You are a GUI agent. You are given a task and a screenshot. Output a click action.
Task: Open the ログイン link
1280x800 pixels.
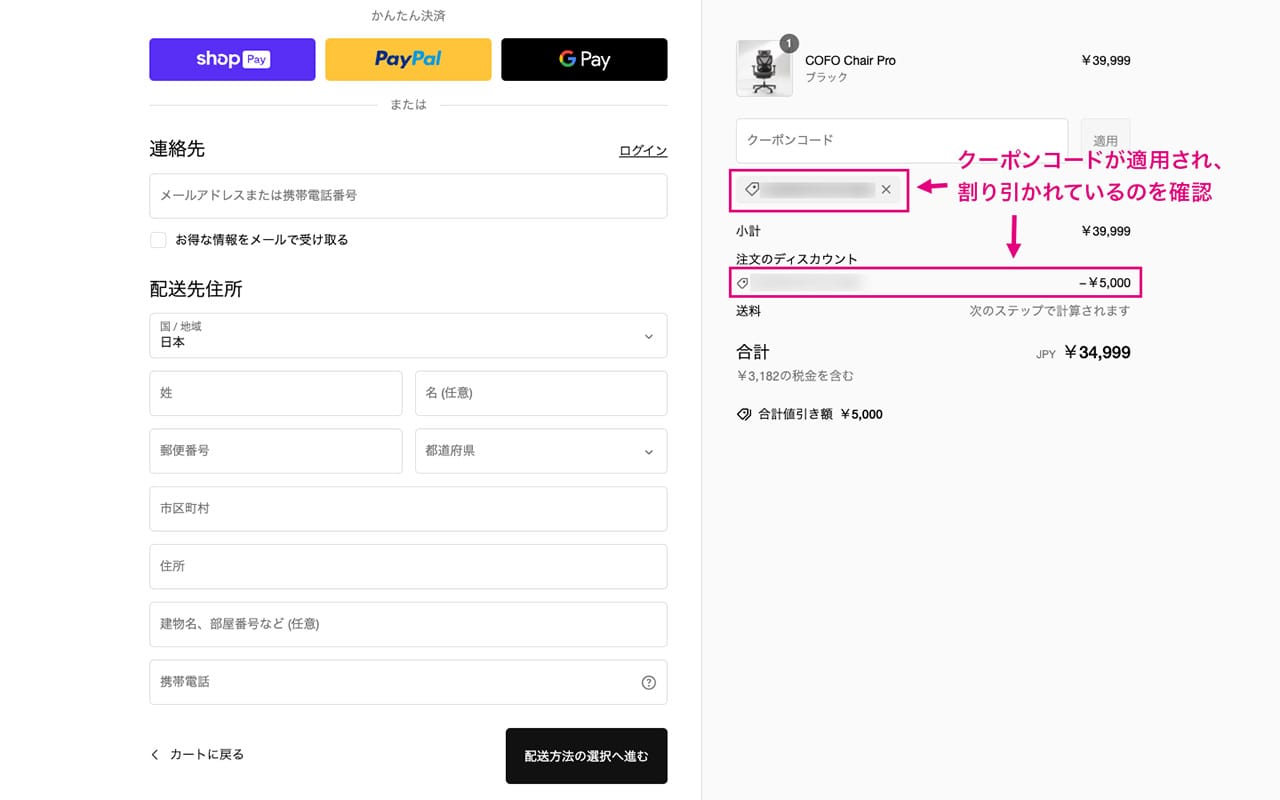[x=641, y=149]
